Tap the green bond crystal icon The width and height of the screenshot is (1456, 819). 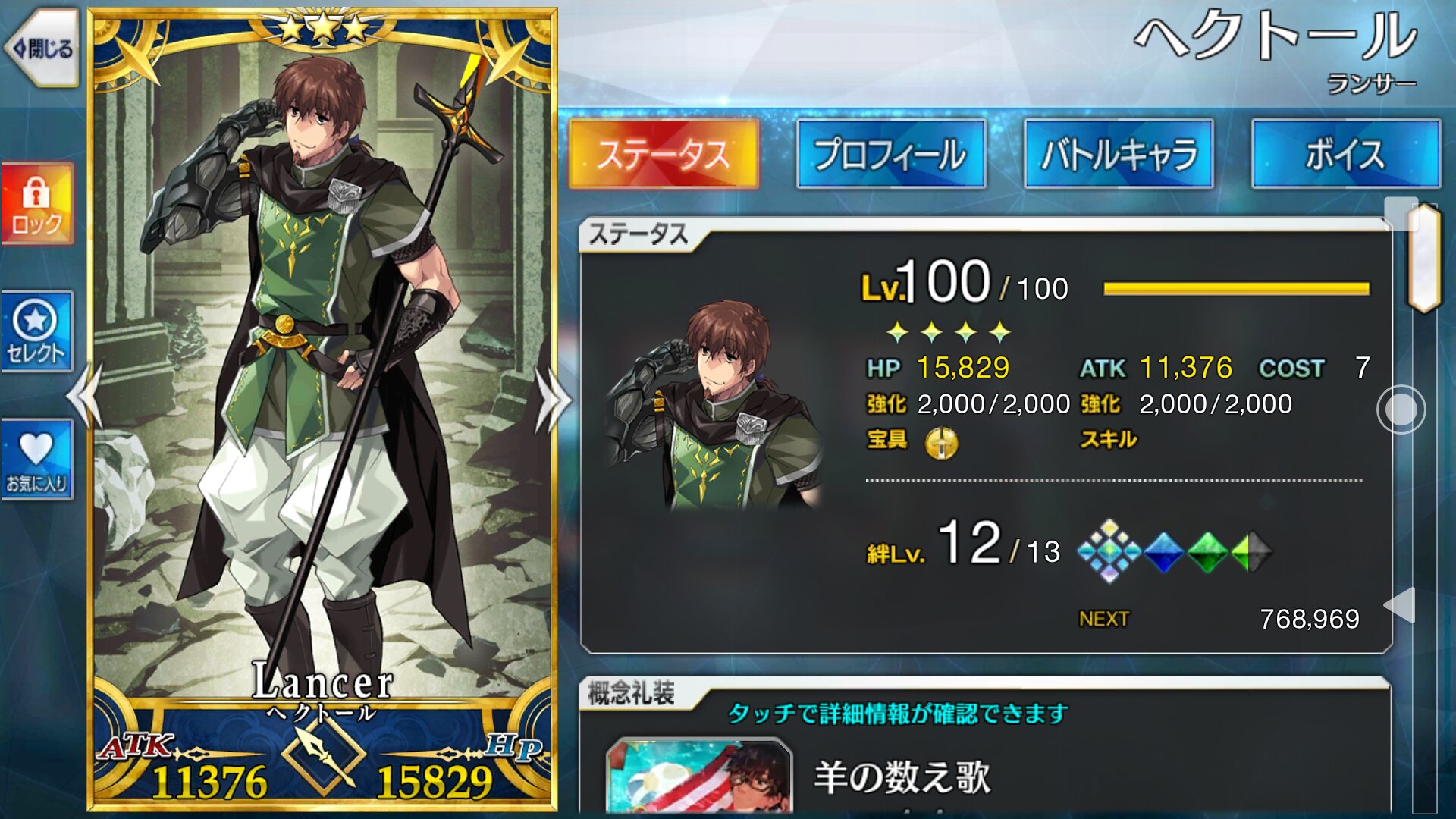(1207, 551)
